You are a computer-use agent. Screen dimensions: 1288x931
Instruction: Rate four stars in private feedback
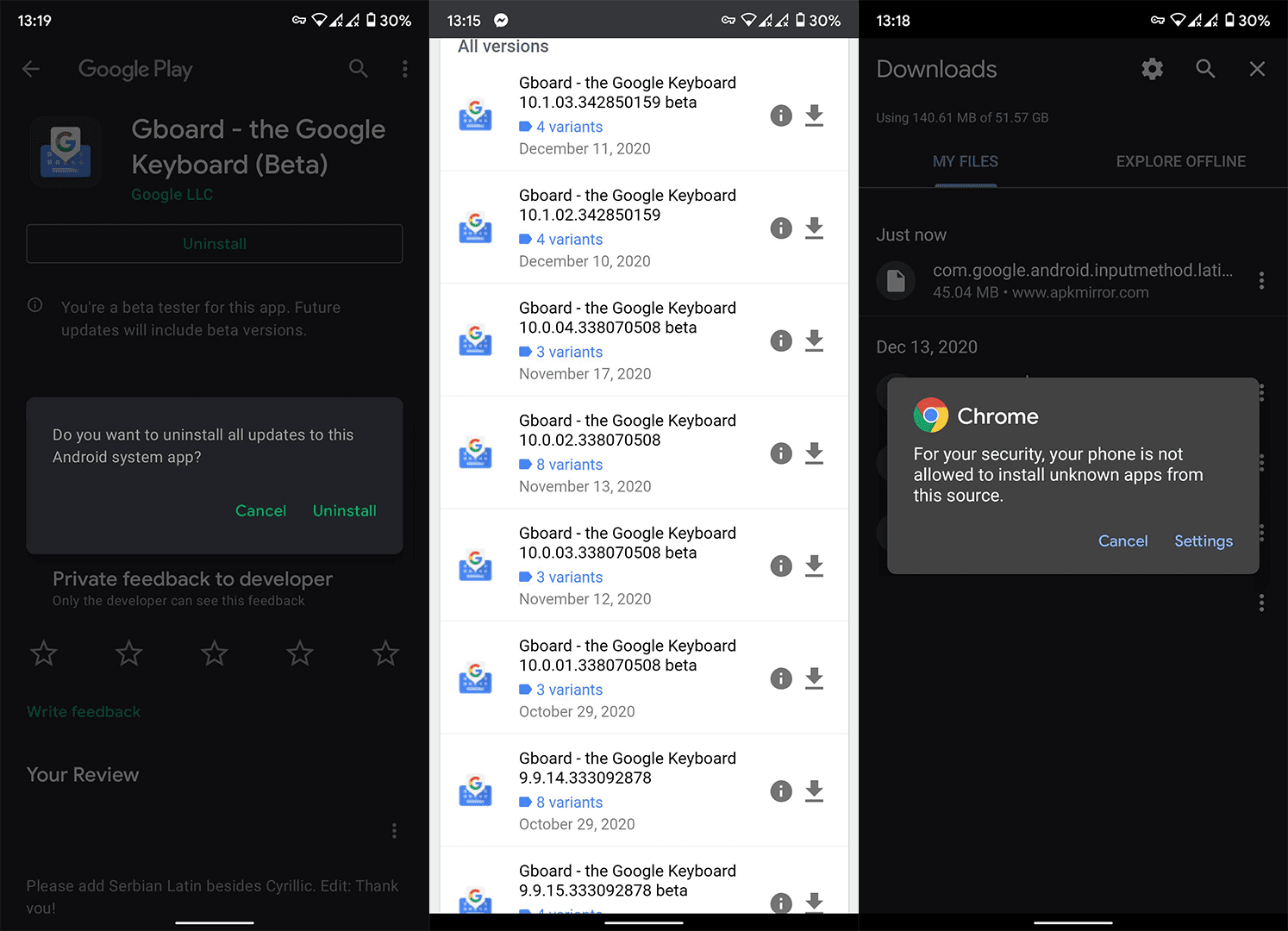point(300,653)
